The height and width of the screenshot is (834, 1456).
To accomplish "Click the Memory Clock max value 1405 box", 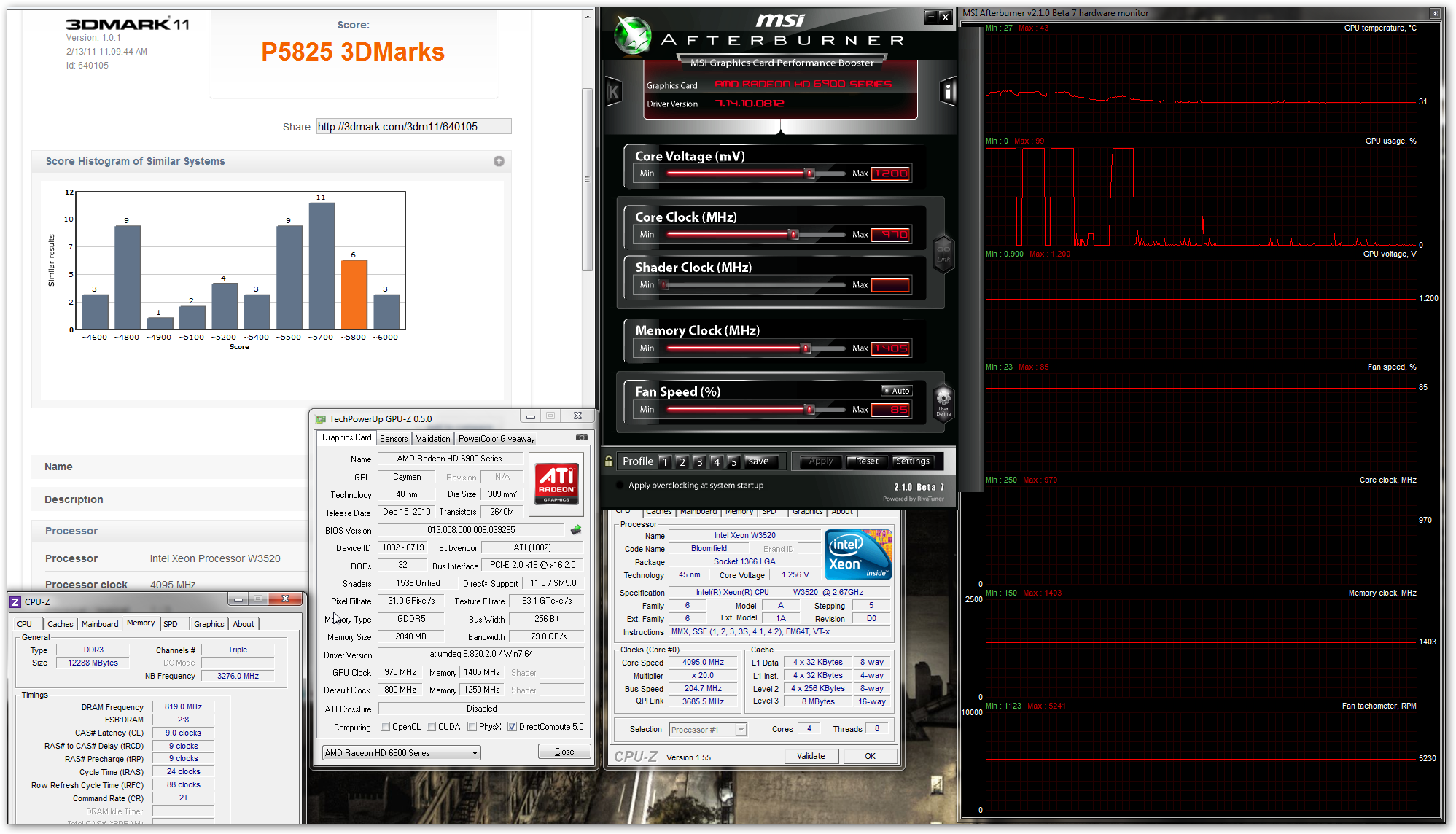I will coord(890,348).
